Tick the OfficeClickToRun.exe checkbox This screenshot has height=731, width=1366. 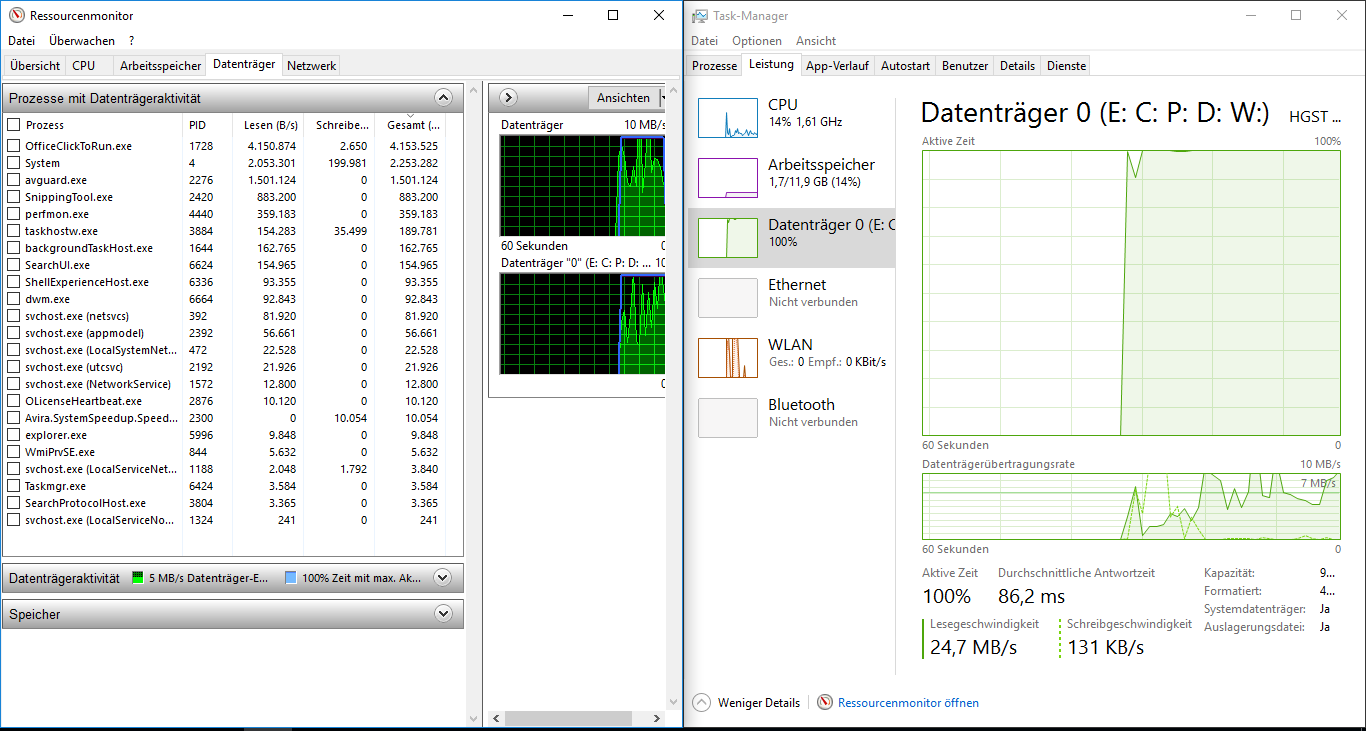tap(14, 146)
